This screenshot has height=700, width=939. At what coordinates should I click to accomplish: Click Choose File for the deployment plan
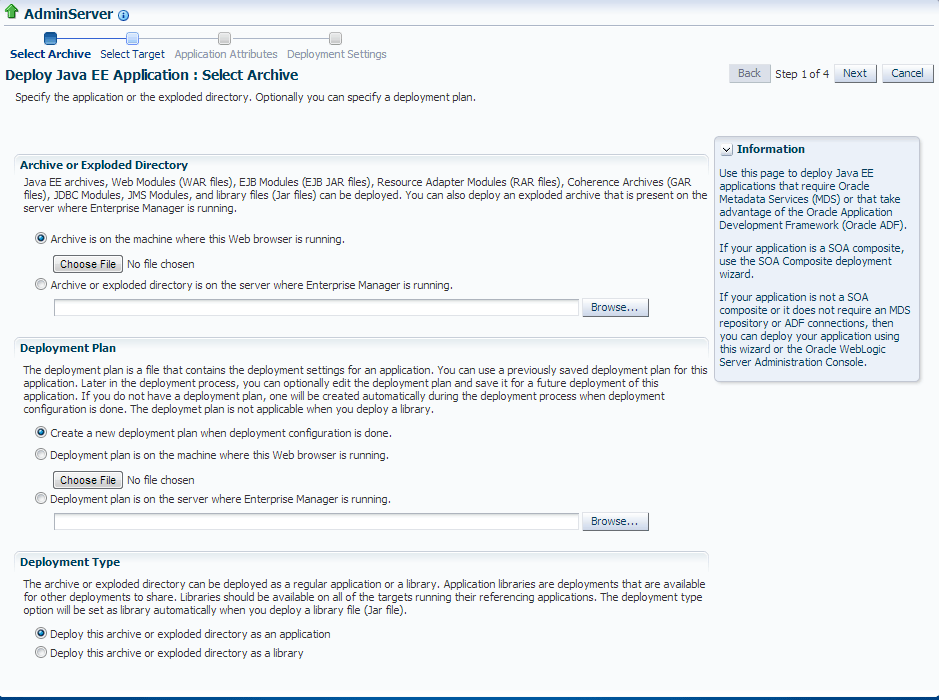[x=88, y=480]
